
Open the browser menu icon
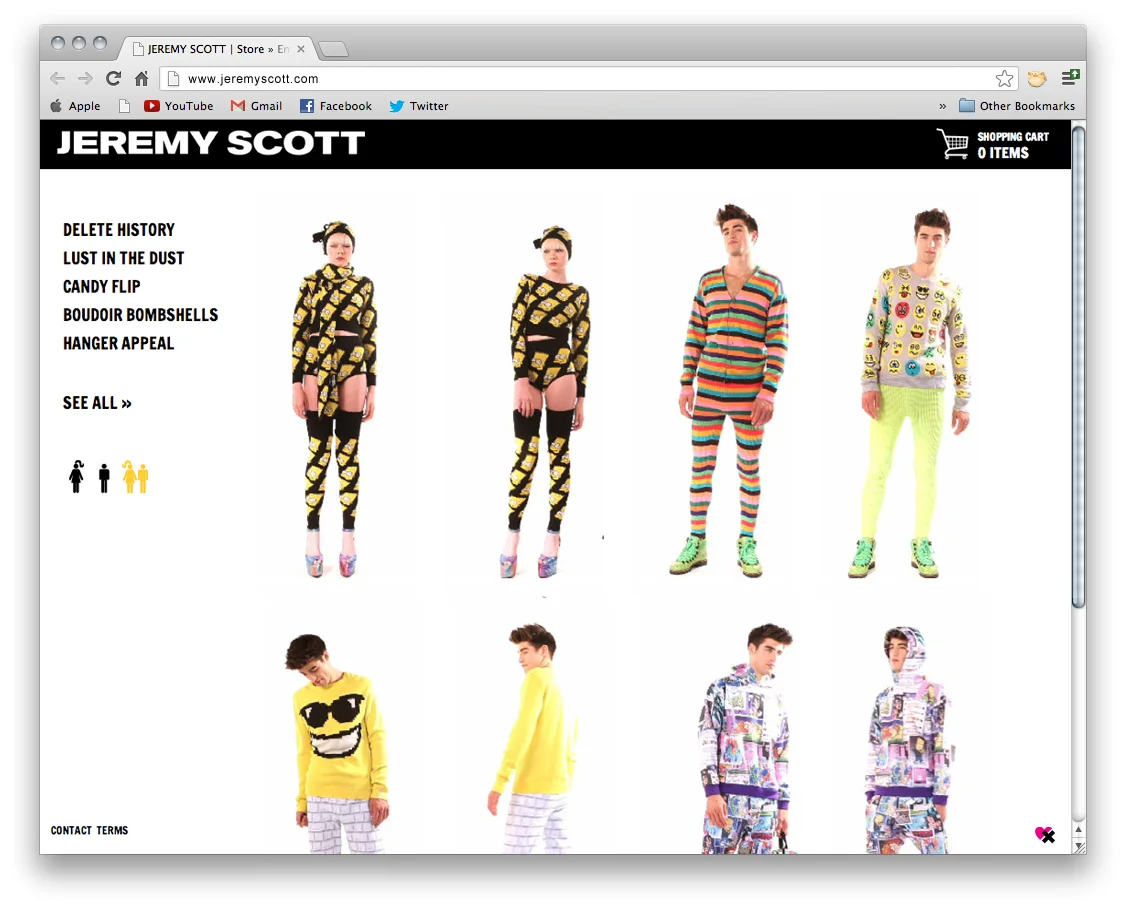(1071, 78)
